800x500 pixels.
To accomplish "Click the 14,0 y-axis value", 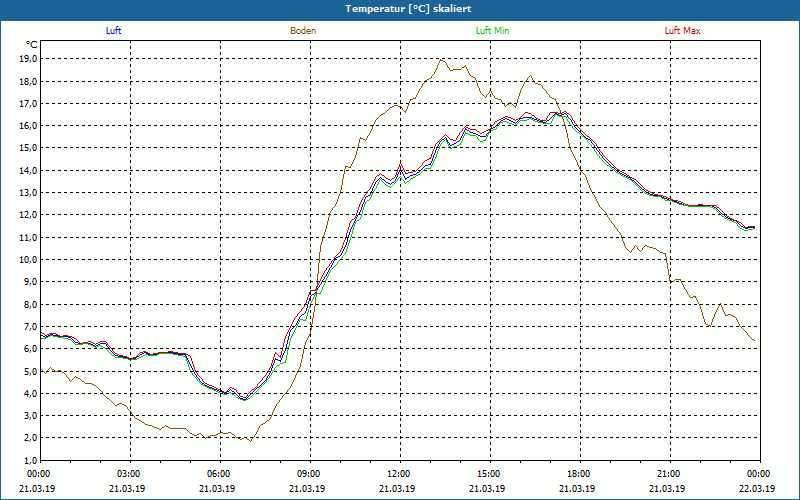I will (x=29, y=170).
